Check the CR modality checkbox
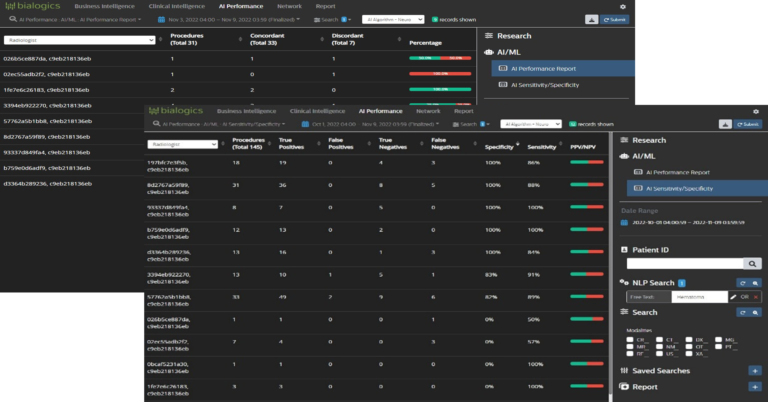The width and height of the screenshot is (768, 402). [x=630, y=339]
